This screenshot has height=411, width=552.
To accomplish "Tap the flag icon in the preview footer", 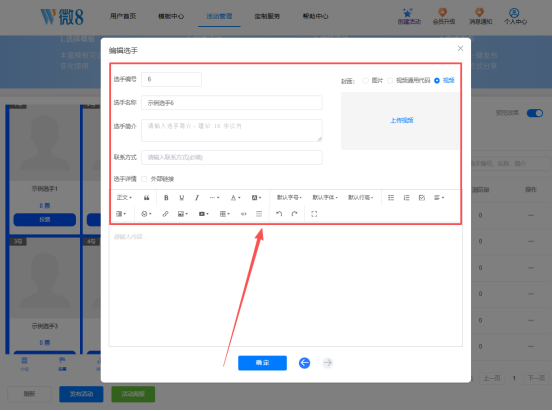I will pyautogui.click(x=62, y=364).
